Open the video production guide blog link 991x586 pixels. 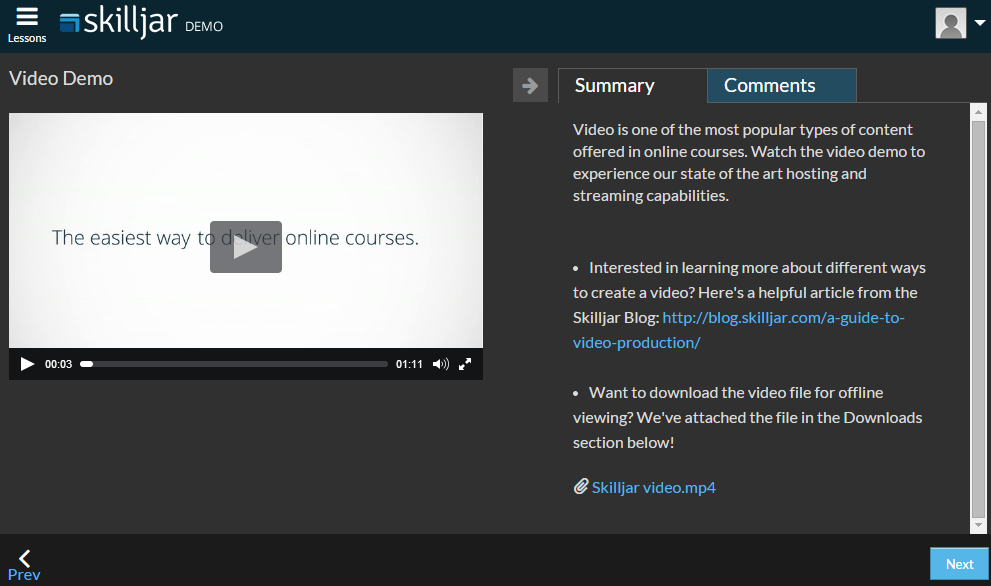[x=738, y=329]
